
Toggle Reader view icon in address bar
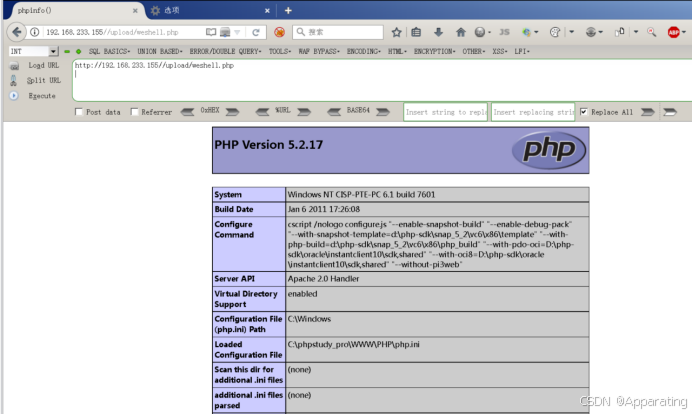[211, 32]
